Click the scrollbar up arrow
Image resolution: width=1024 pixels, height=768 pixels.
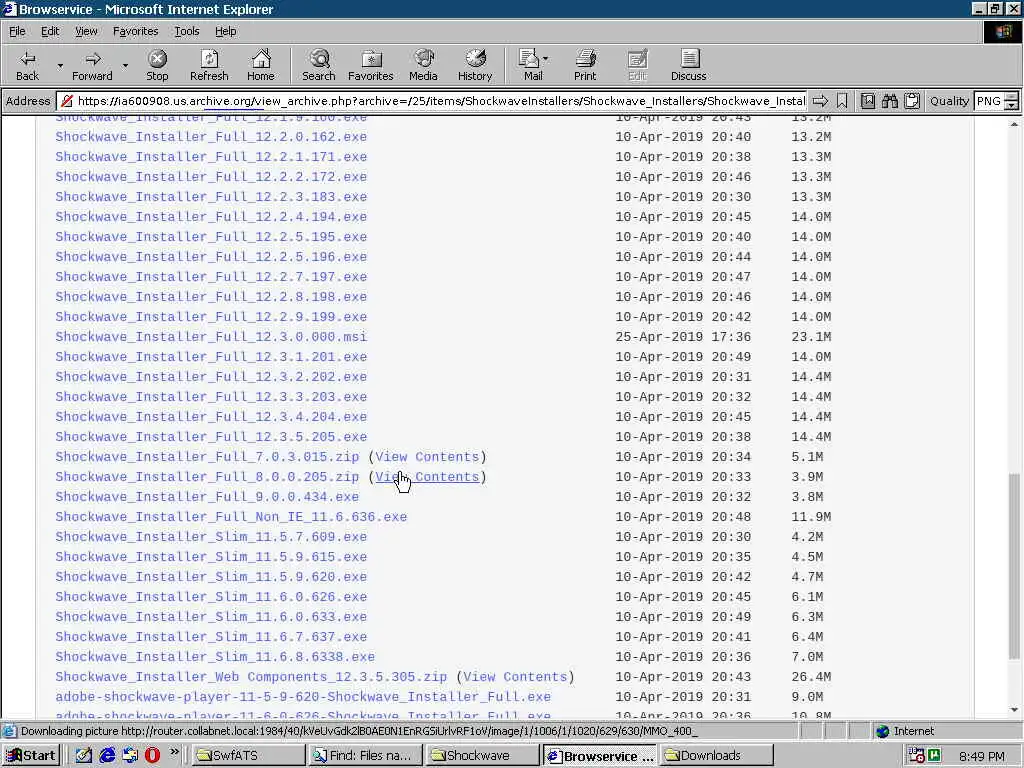(1014, 123)
